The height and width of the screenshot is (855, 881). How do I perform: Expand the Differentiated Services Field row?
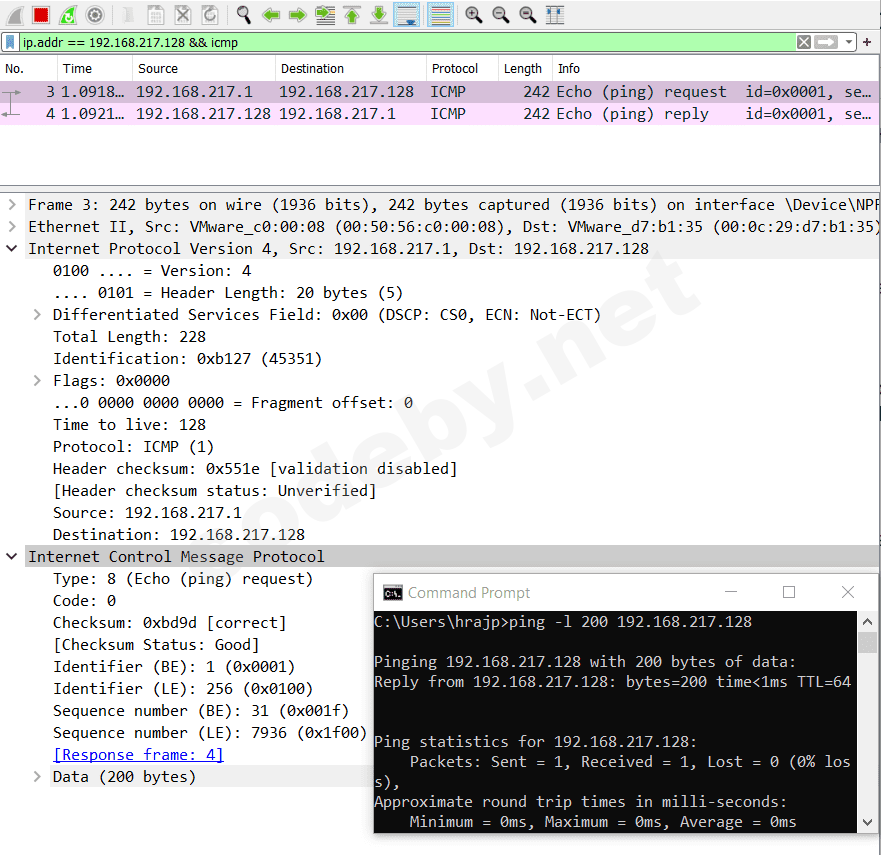(x=36, y=314)
